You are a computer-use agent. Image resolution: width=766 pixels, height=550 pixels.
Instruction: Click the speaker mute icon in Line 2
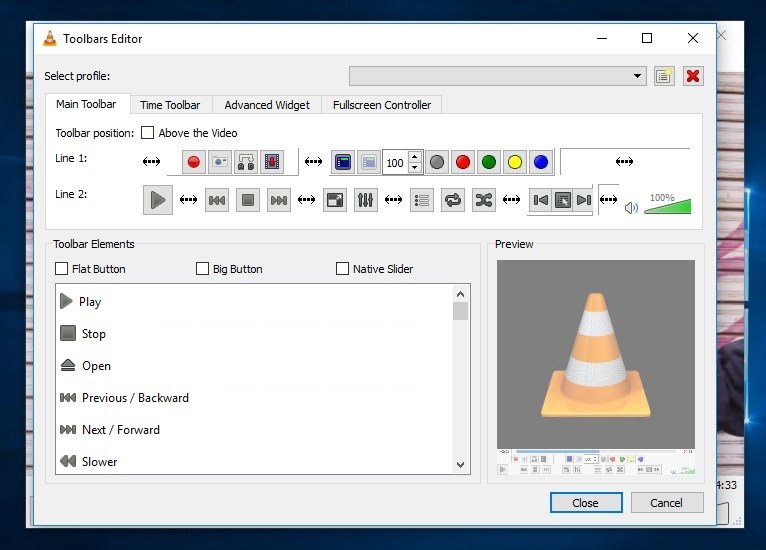point(631,208)
